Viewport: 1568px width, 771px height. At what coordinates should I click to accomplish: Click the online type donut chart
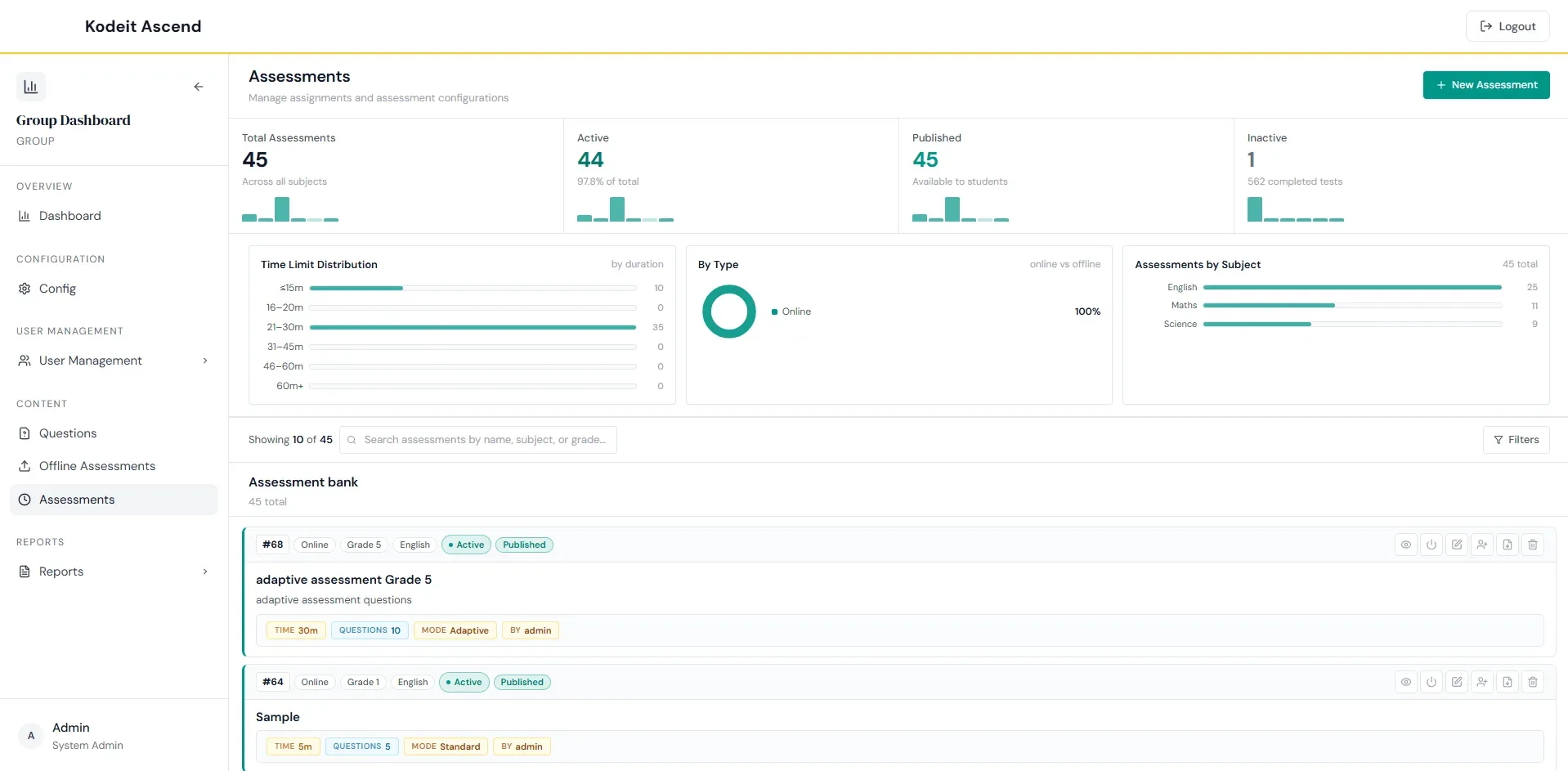pos(729,312)
